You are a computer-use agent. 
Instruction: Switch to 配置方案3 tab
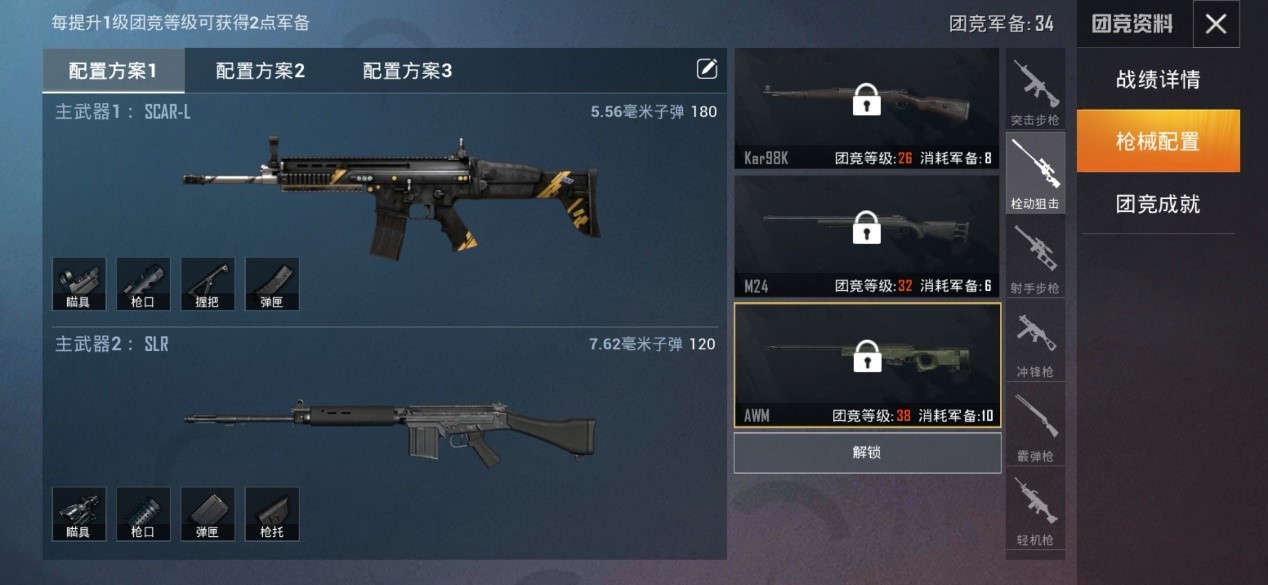coord(407,71)
